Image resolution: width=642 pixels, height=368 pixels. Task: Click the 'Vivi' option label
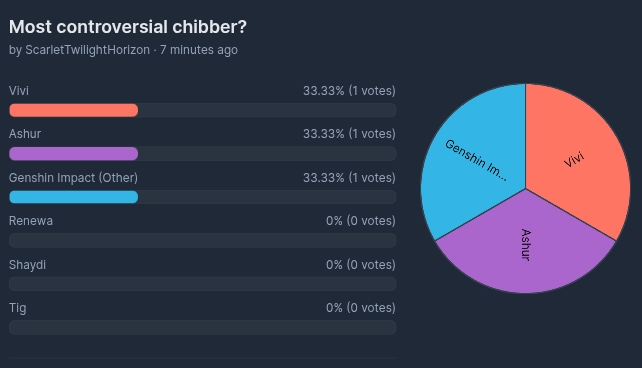click(x=19, y=90)
